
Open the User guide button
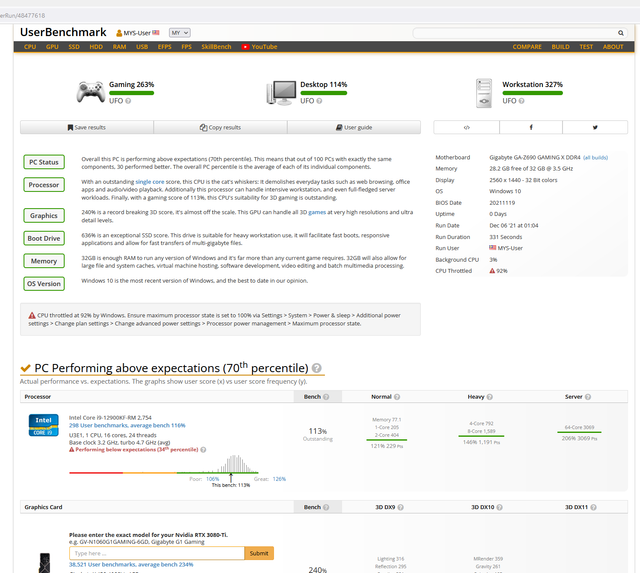click(x=354, y=127)
